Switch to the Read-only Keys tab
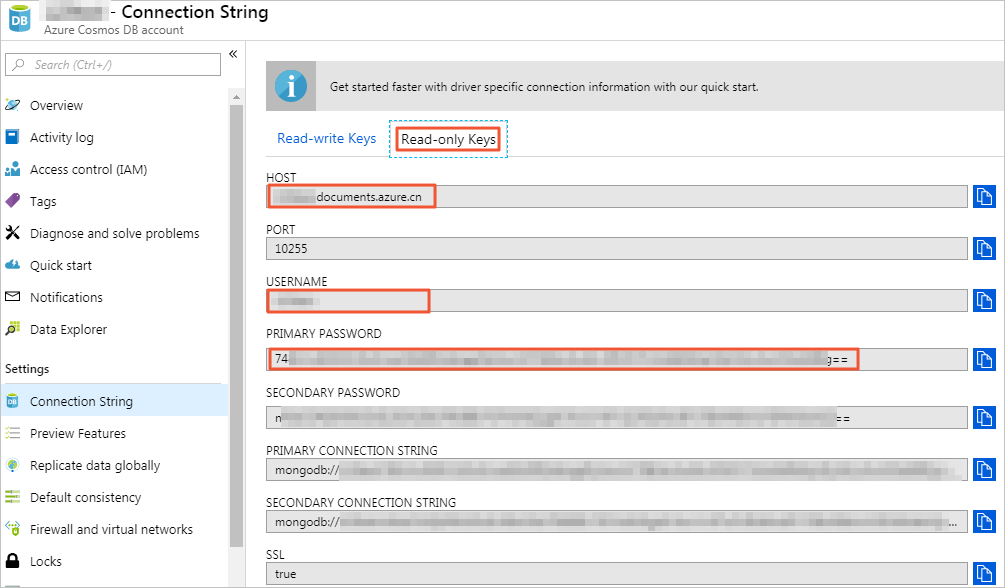1005x588 pixels. 447,139
